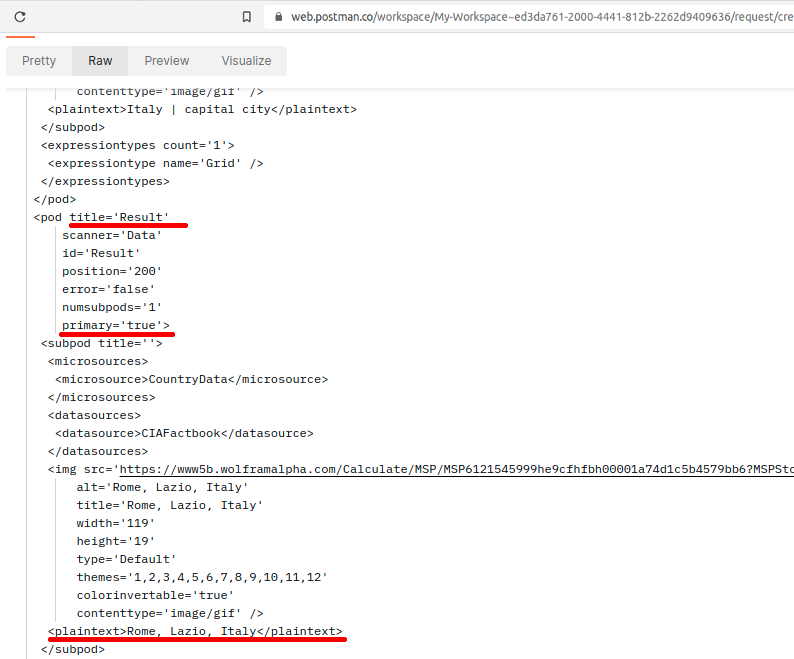The image size is (794, 659).
Task: Click the bookmark icon in address bar
Action: point(247,17)
